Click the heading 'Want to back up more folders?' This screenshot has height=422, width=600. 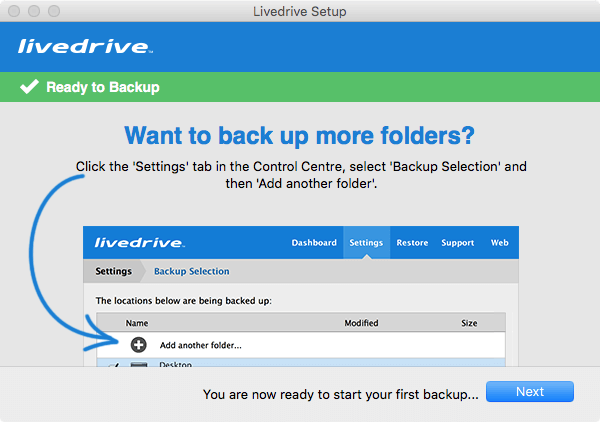click(x=300, y=135)
